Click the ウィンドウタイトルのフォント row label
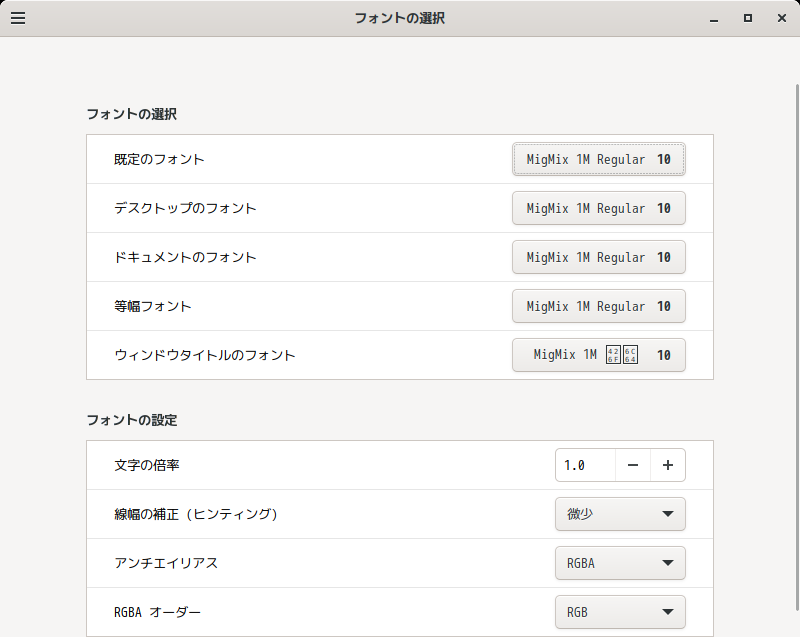Screen dimensions: 800x637 (x=205, y=355)
